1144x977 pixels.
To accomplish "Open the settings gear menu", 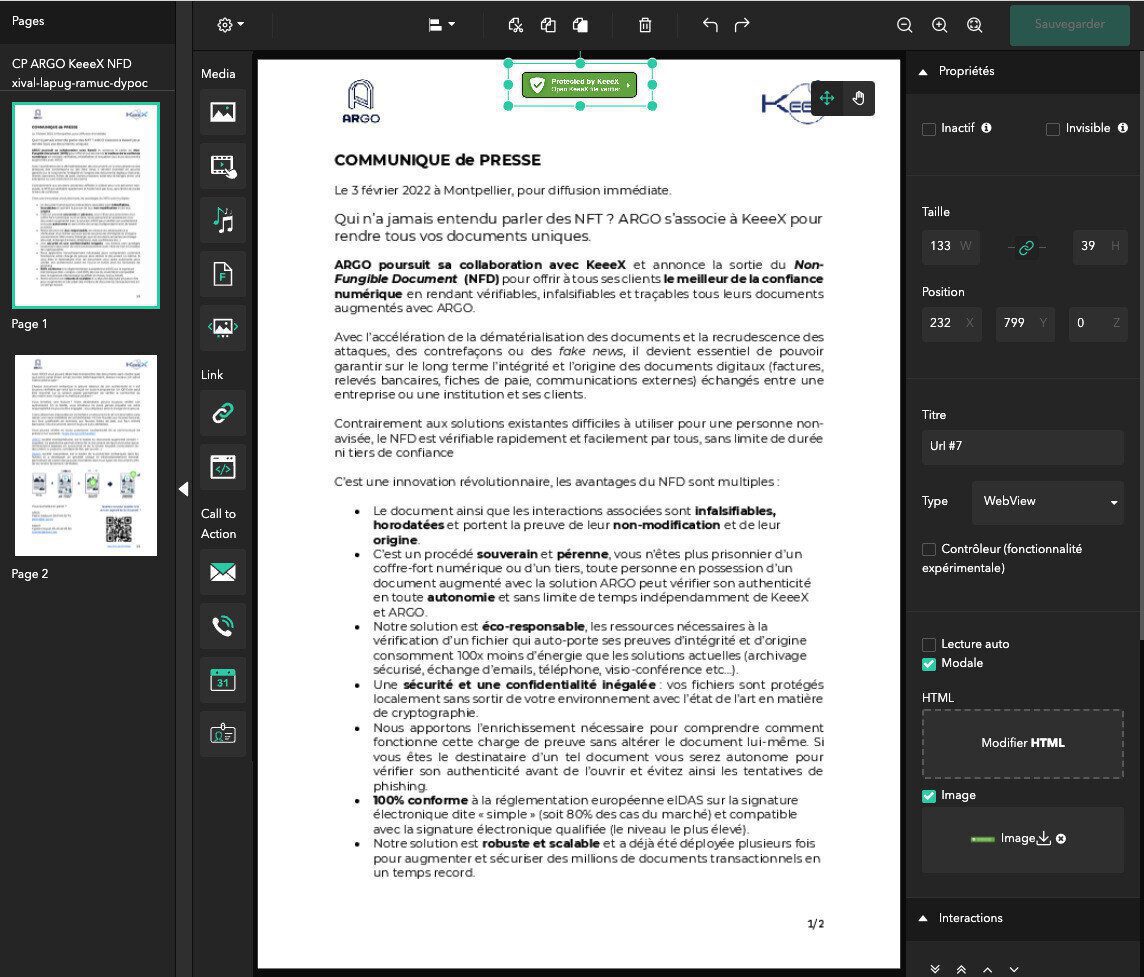I will click(230, 25).
